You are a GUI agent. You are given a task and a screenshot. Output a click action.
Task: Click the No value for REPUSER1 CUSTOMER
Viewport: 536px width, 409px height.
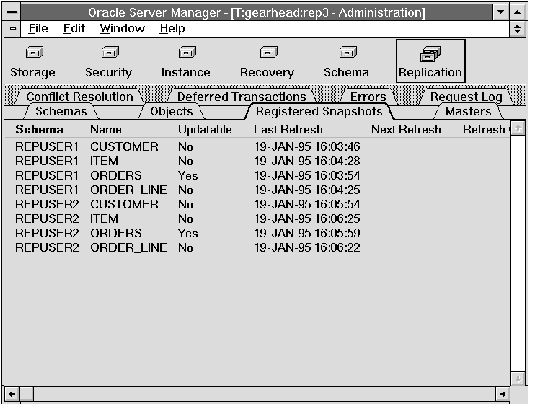click(186, 147)
